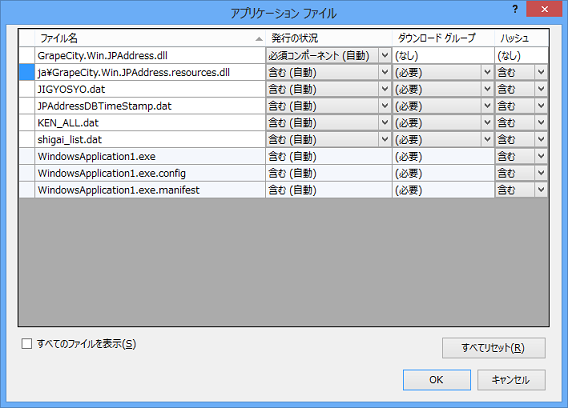
Task: Expand publish status dropdown for JIGYOSYO.dat
Action: (385, 89)
